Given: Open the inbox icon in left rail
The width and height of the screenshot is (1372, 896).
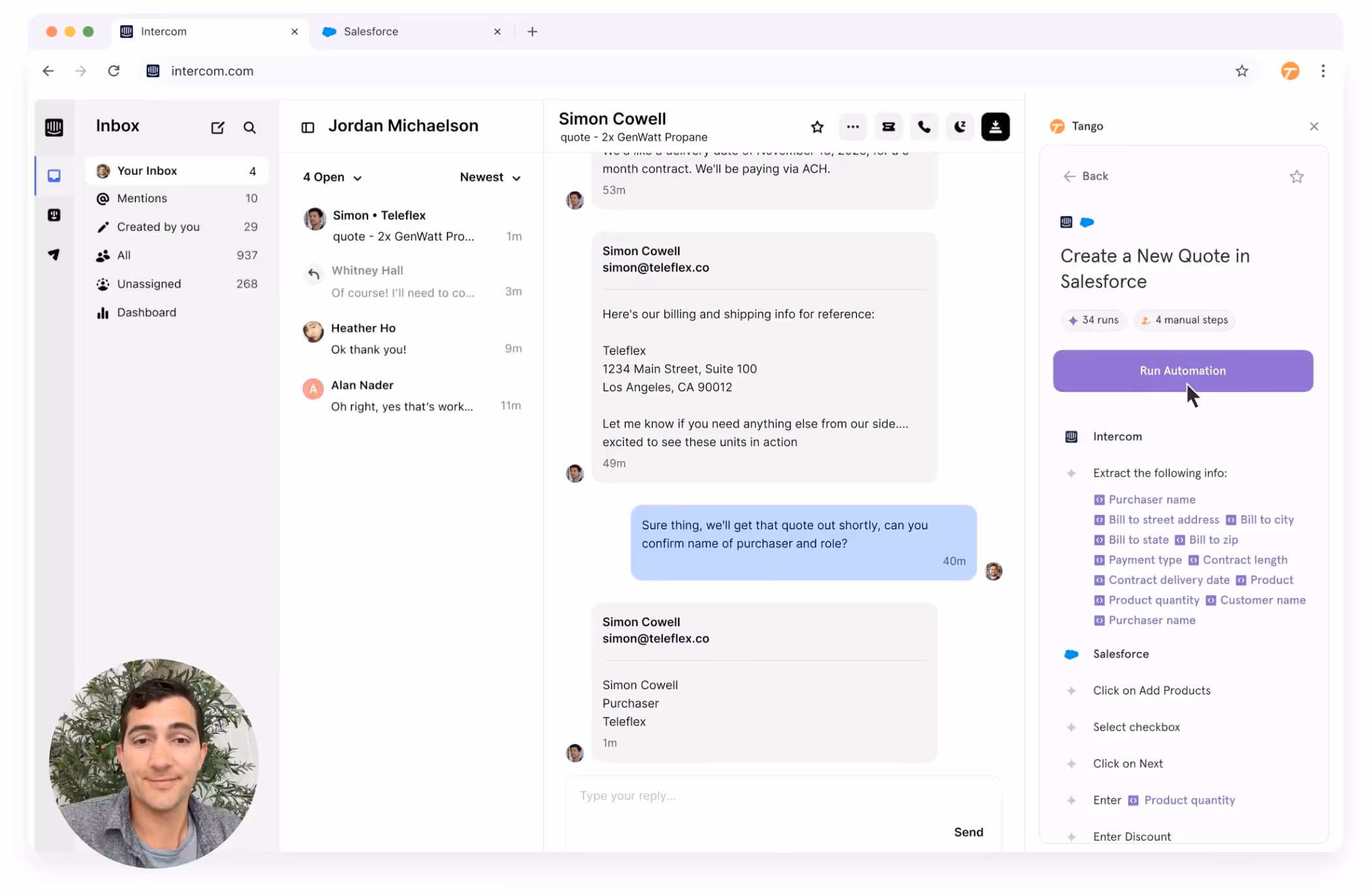Looking at the screenshot, I should point(54,176).
